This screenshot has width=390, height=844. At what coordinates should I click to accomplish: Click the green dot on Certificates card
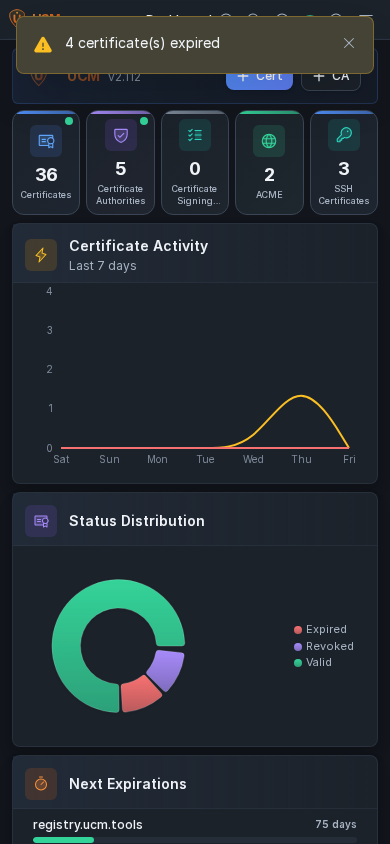69,121
